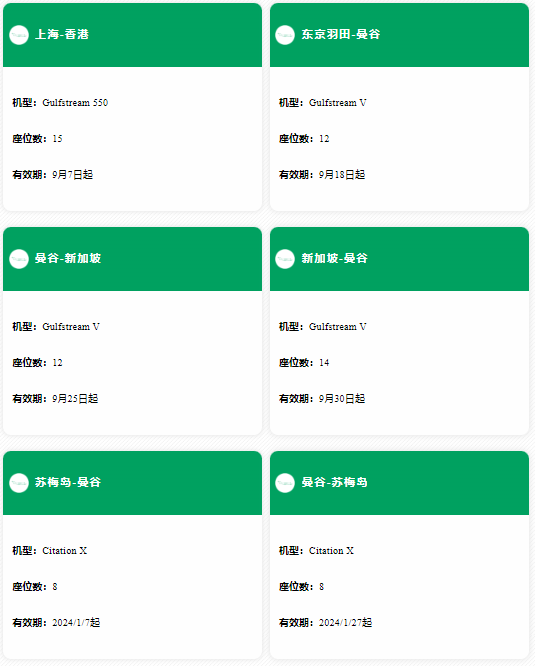Screen dimensions: 535x666
Task: Select the round logo beside 曼谷-苏梅岛
Action: 285,483
